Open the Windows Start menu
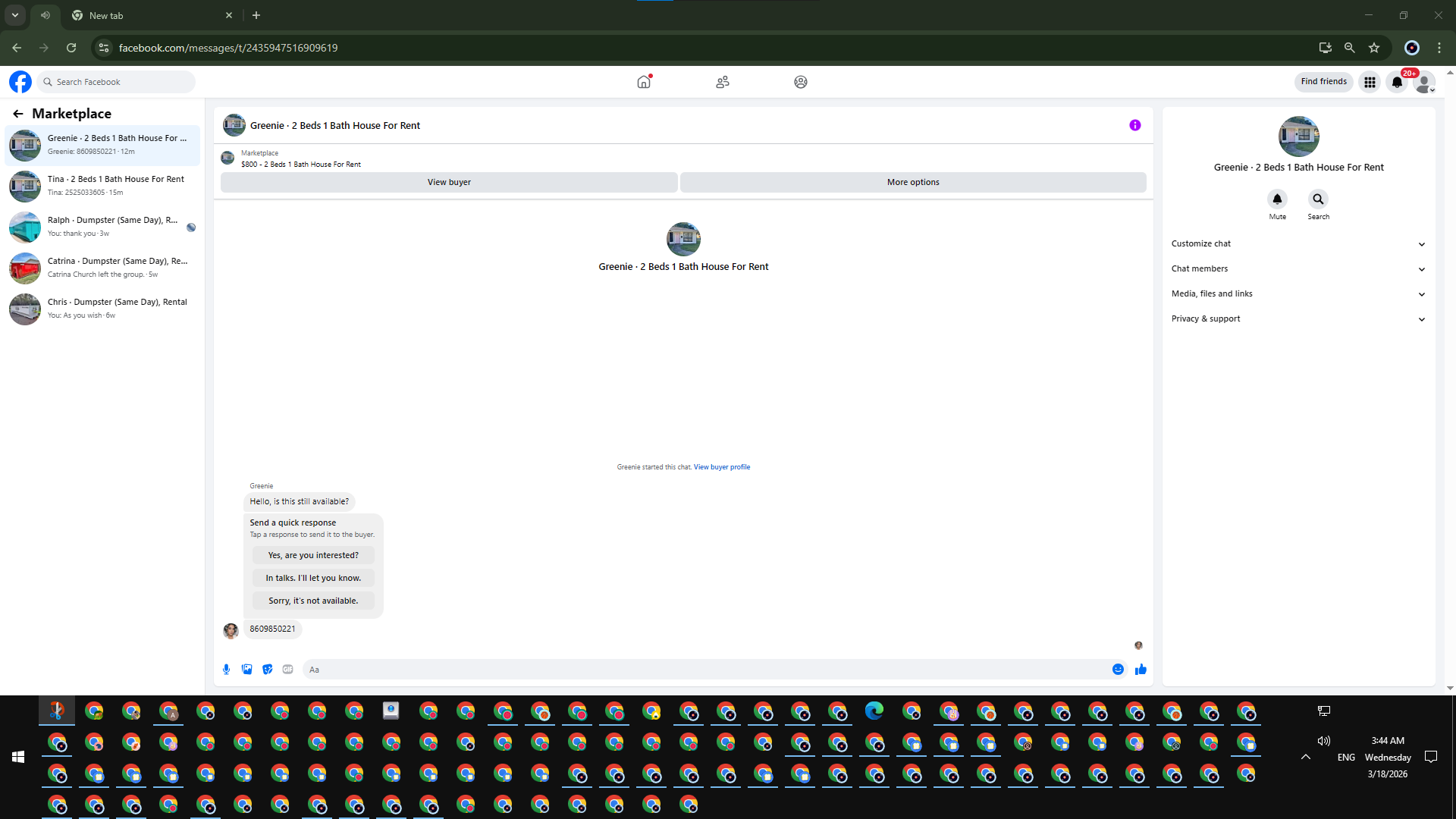Screen dimensions: 1456x819 (18, 757)
